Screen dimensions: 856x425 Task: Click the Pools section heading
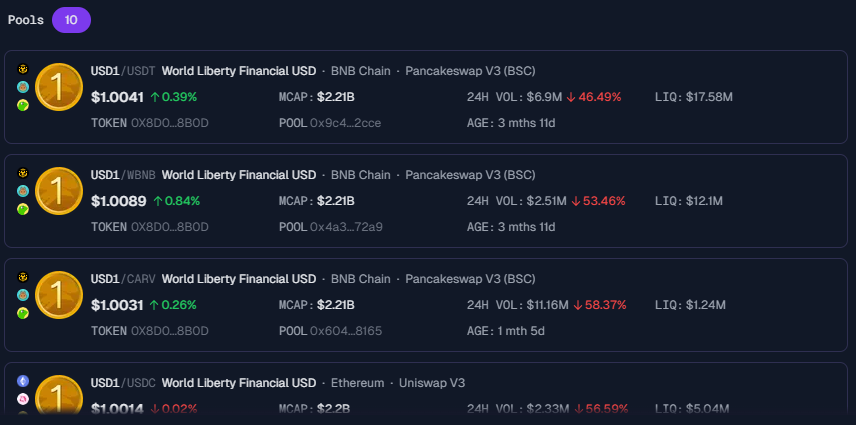(26, 19)
